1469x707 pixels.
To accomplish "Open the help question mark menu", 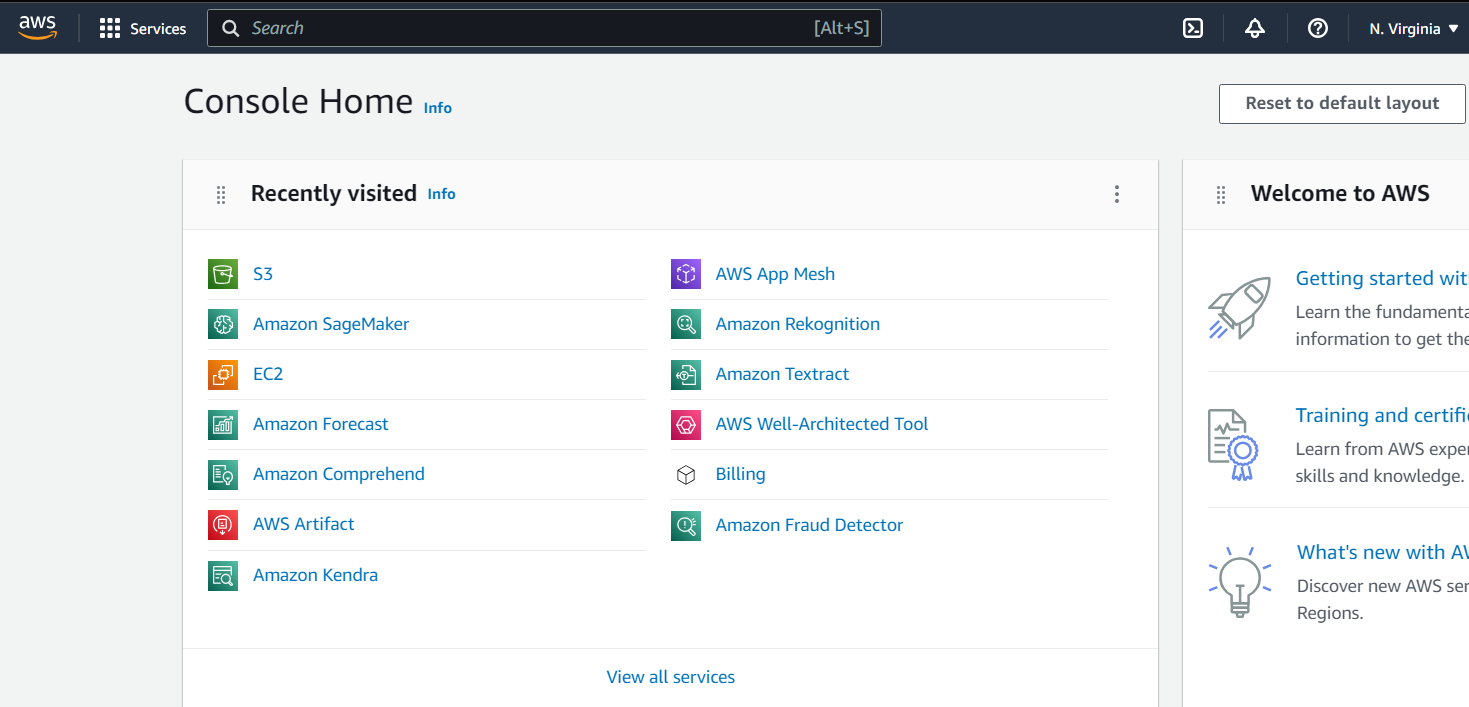I will (x=1318, y=28).
